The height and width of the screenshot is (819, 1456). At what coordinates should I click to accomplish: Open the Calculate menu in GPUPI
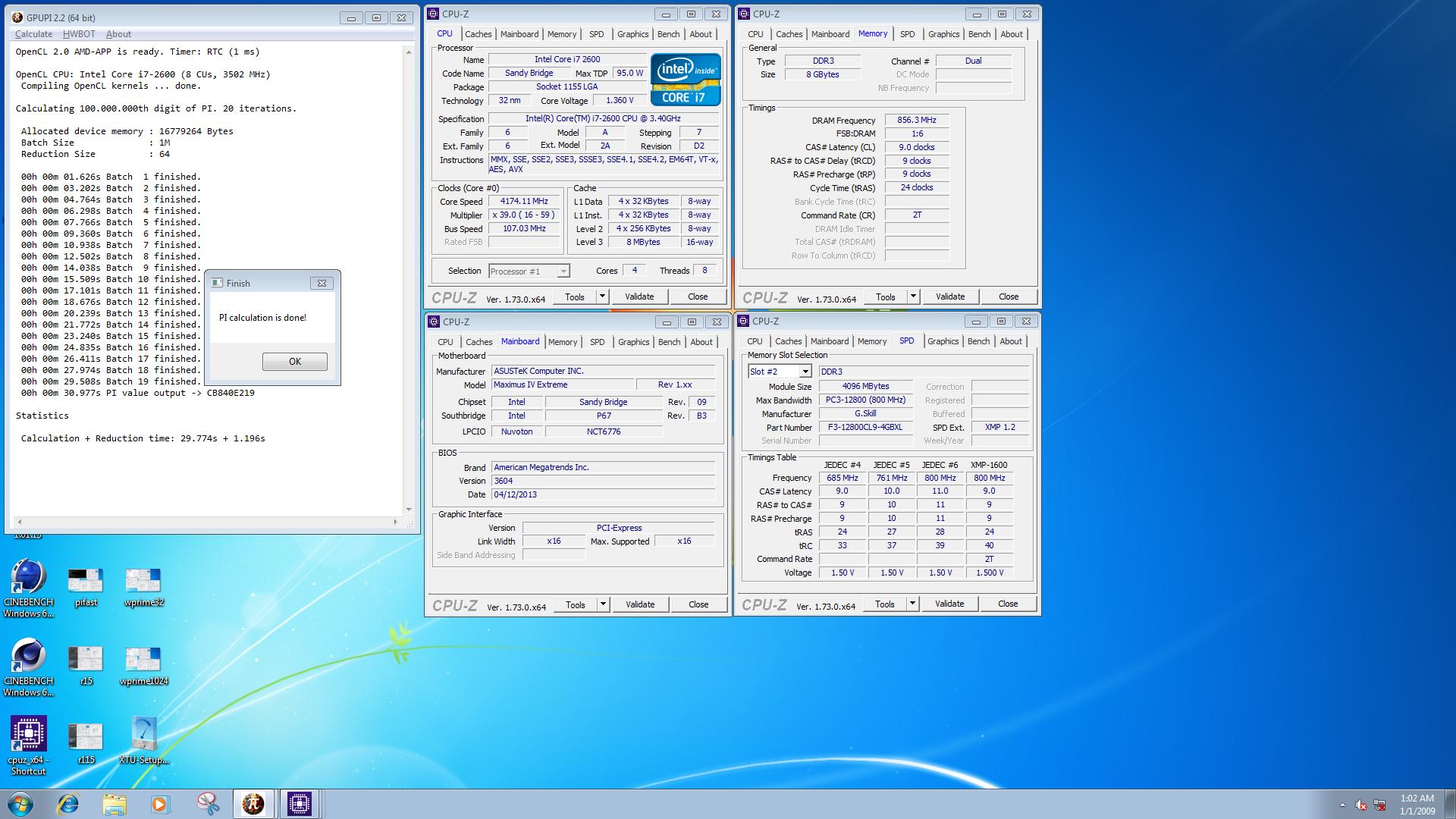[x=33, y=34]
